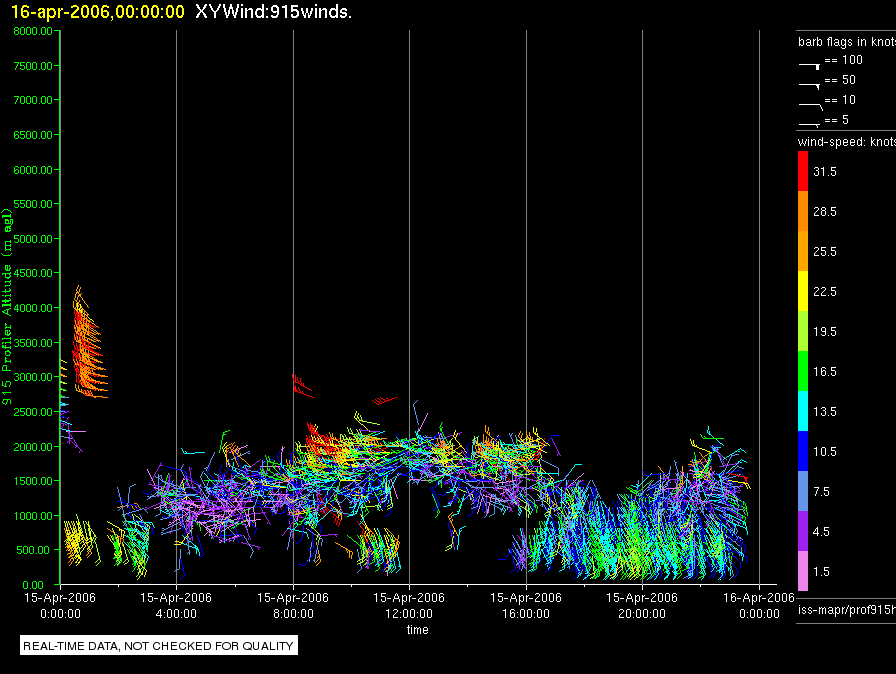Click the light blue 7.5 knots swatch
This screenshot has height=674, width=896.
pyautogui.click(x=803, y=491)
